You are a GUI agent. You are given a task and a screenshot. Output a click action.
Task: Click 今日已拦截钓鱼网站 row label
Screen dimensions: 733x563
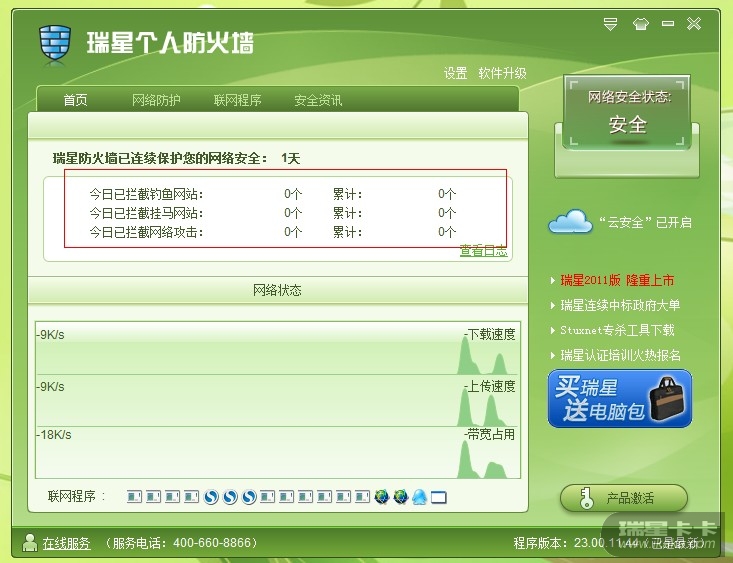[x=146, y=194]
